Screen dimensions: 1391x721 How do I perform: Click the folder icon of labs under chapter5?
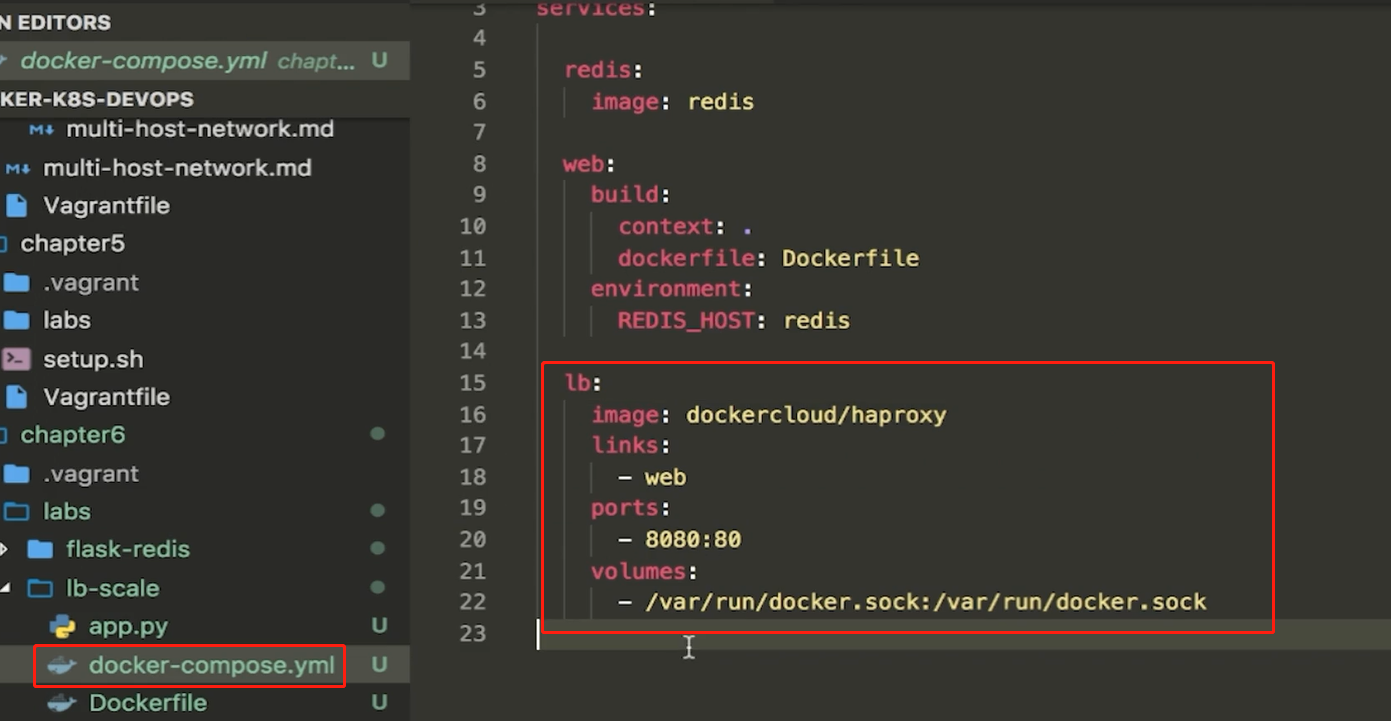click(x=16, y=321)
